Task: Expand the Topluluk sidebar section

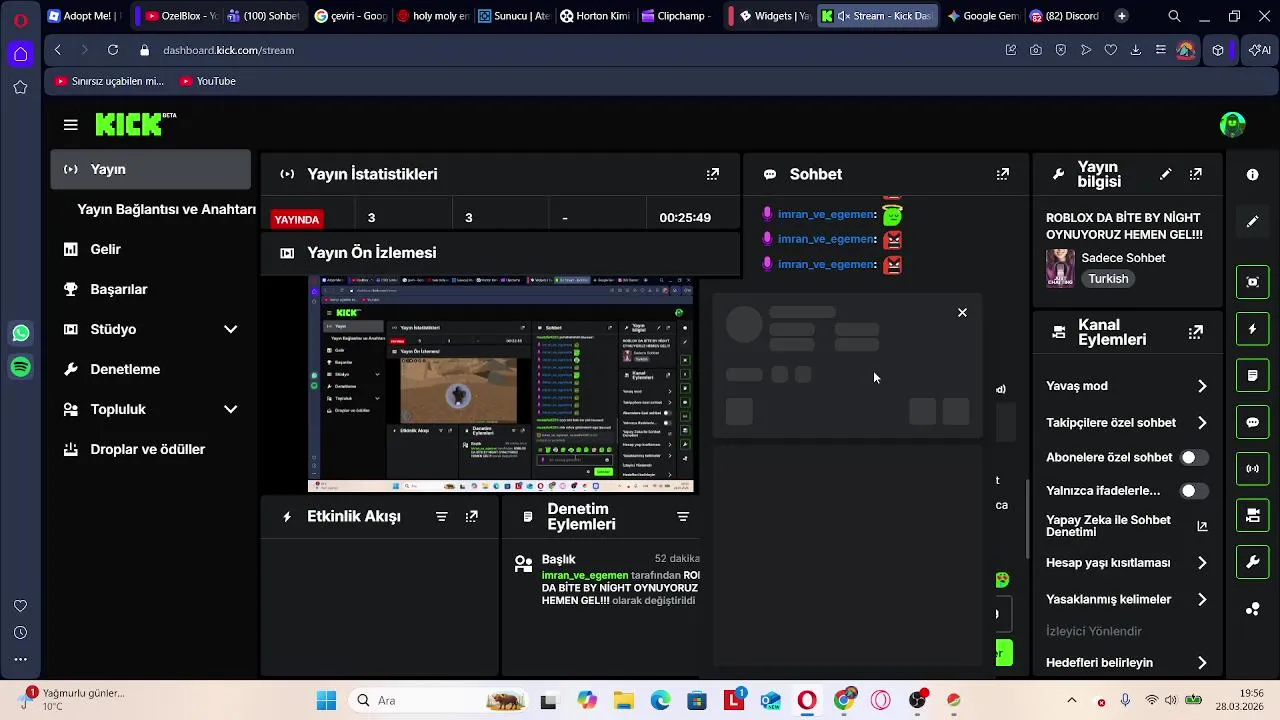Action: [x=230, y=409]
